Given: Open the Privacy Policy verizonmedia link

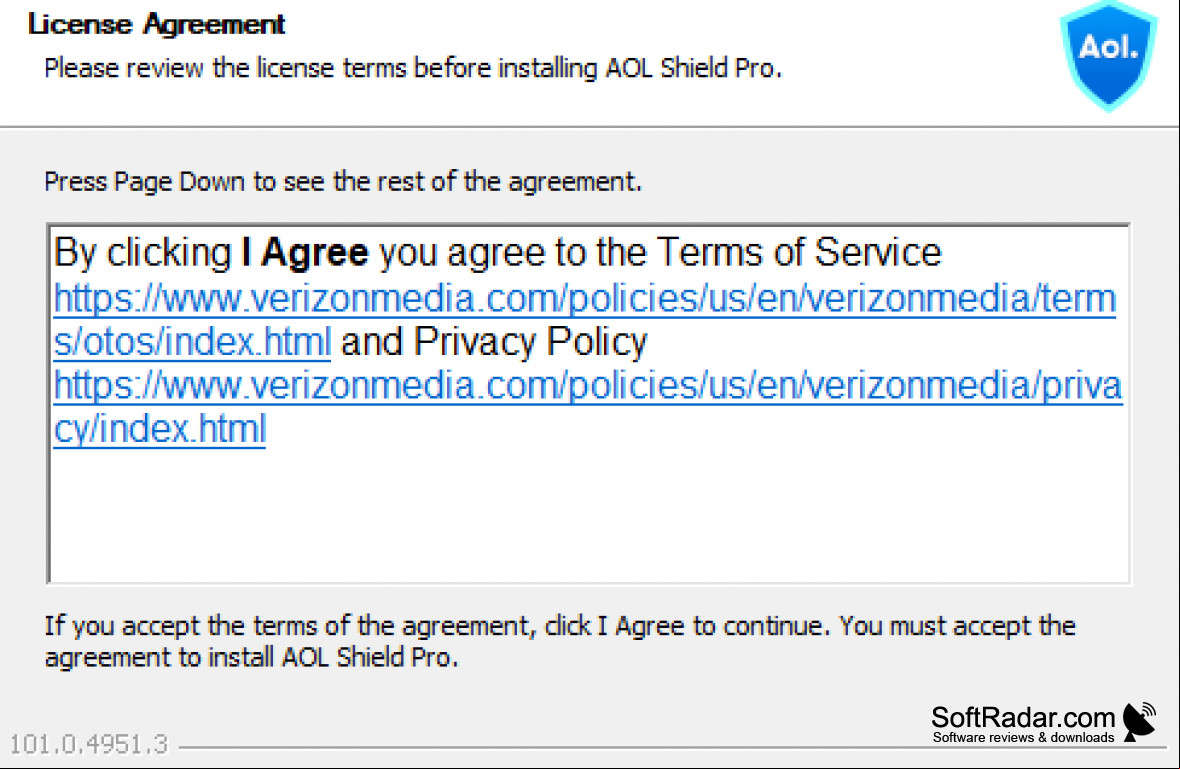Looking at the screenshot, I should (588, 386).
